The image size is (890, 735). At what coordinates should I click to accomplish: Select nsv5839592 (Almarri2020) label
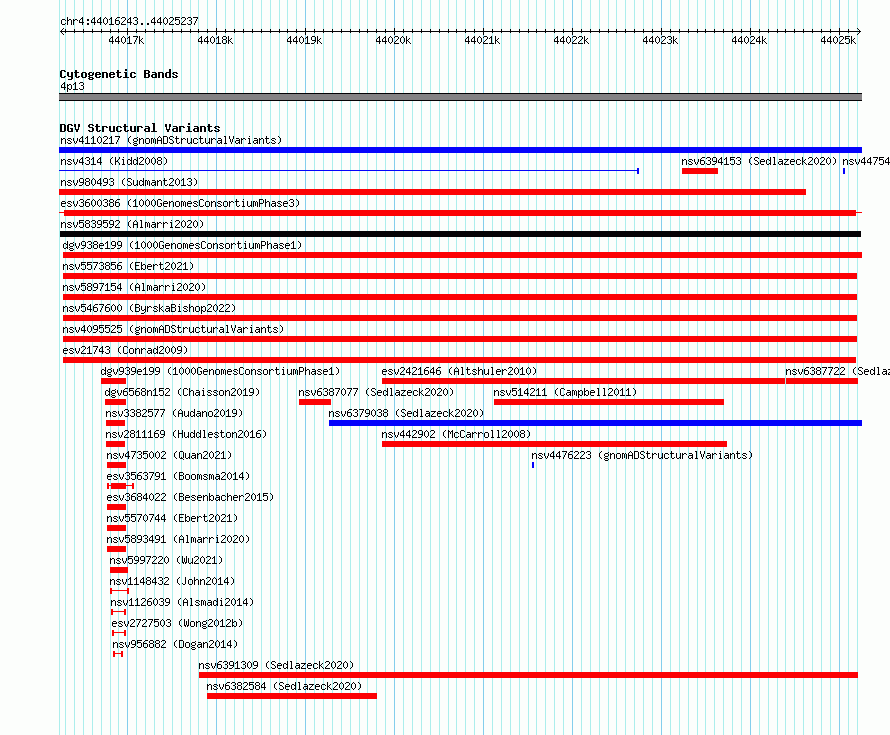(132, 224)
